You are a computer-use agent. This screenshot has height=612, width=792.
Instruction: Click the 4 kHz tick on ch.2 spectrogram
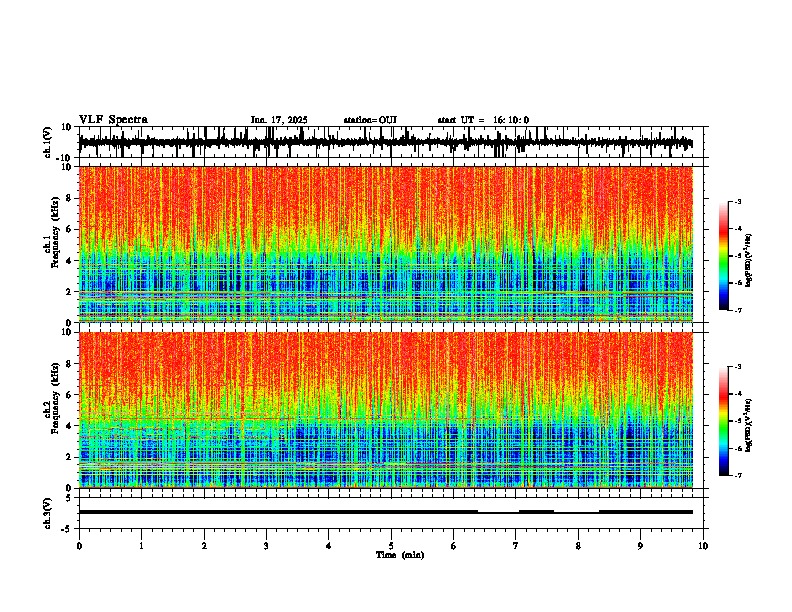click(x=69, y=426)
